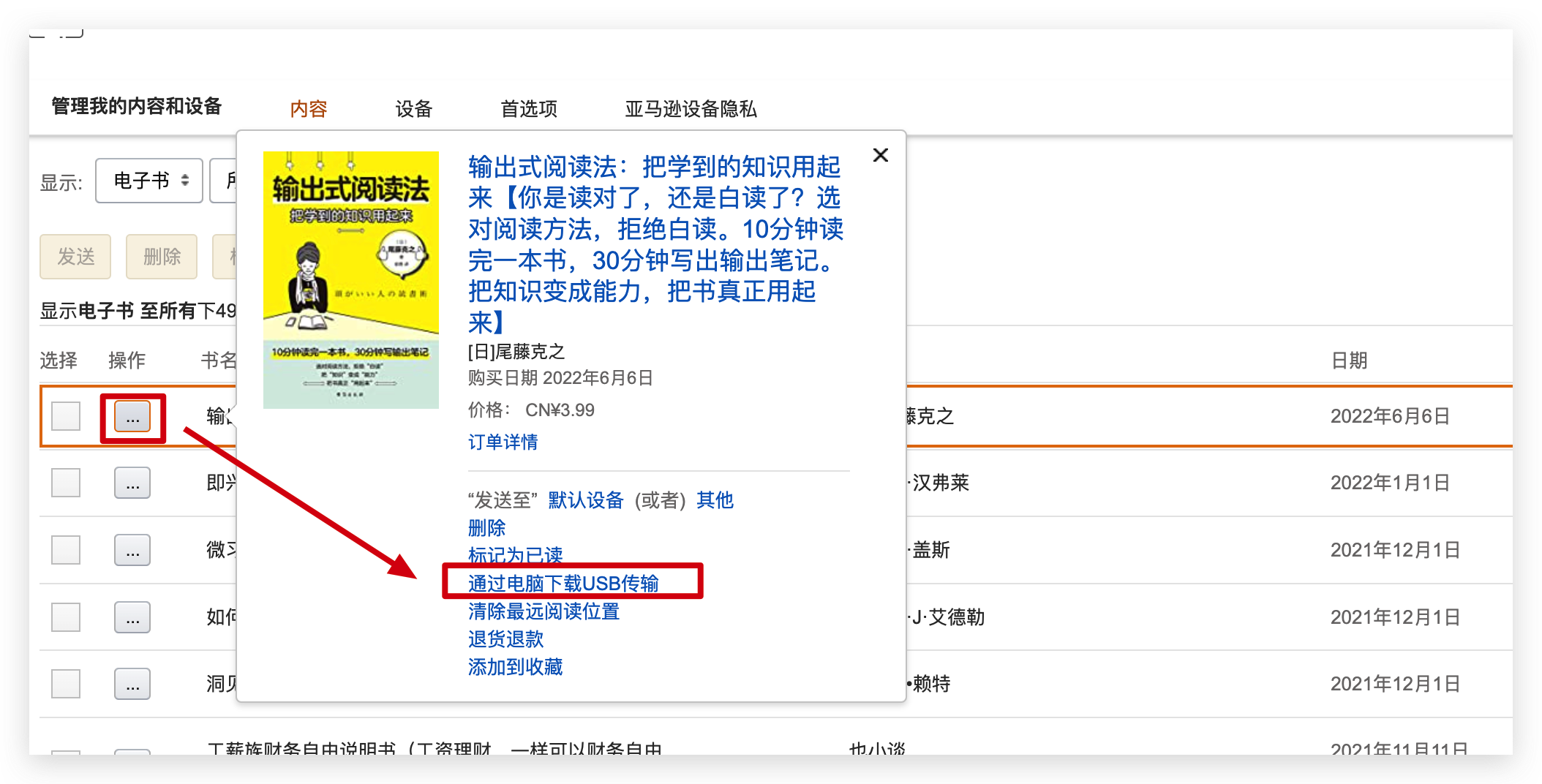Open actions menu for J·艾德勒 row
1542x784 pixels.
point(132,617)
